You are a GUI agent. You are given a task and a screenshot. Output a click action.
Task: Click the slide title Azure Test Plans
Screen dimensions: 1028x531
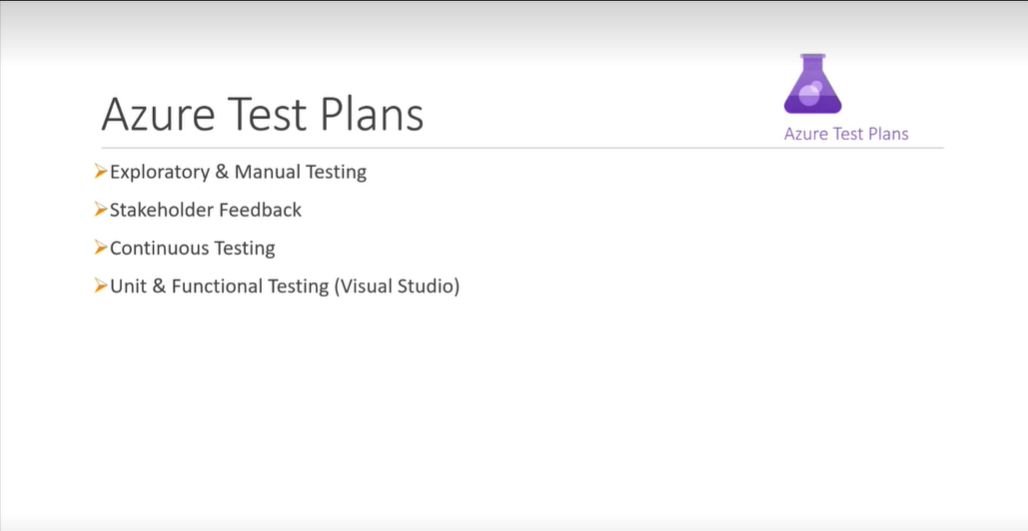[262, 115]
